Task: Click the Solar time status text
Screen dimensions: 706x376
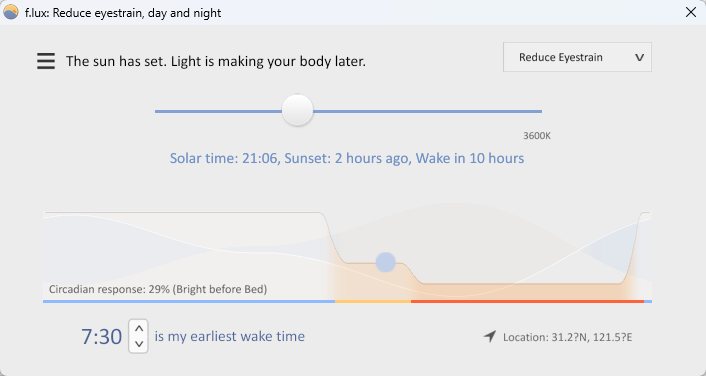Action: 347,159
